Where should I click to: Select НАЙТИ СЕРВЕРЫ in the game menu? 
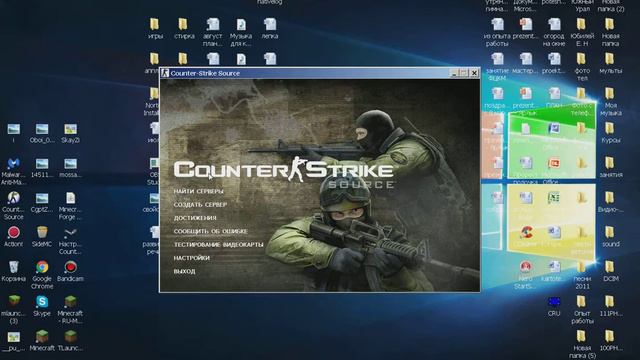pos(198,191)
